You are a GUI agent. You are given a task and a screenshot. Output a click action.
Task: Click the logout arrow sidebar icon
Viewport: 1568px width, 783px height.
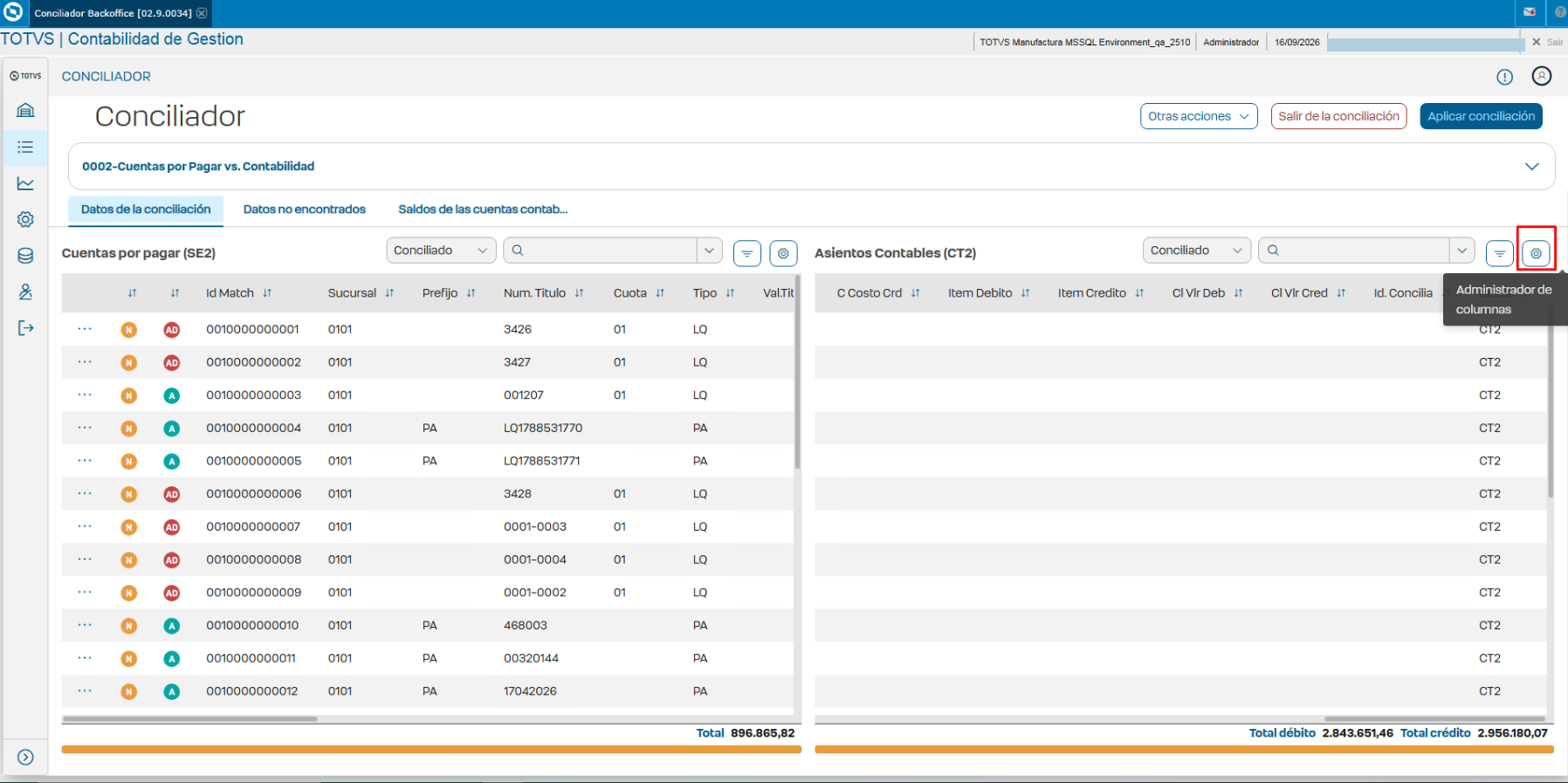pyautogui.click(x=25, y=328)
